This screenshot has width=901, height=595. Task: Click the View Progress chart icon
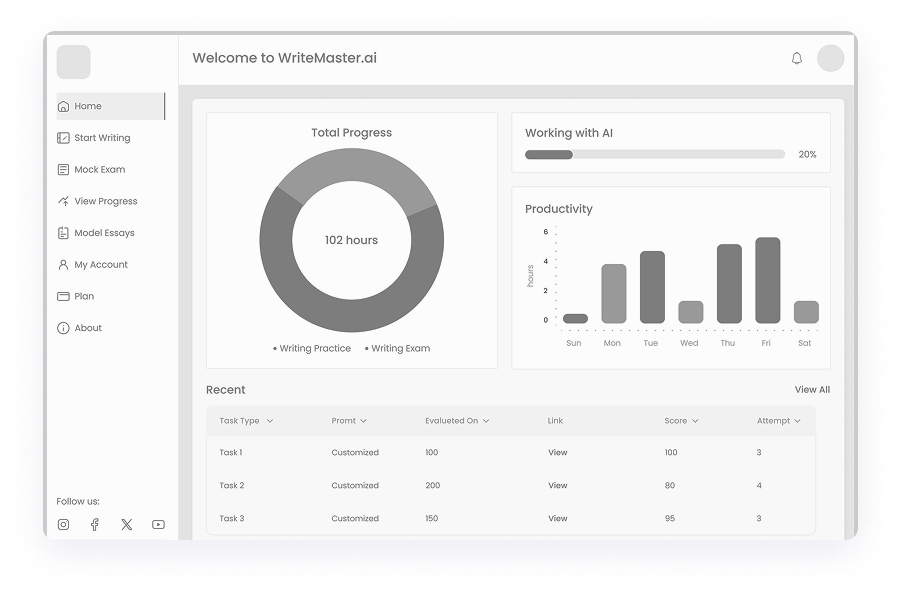point(63,201)
